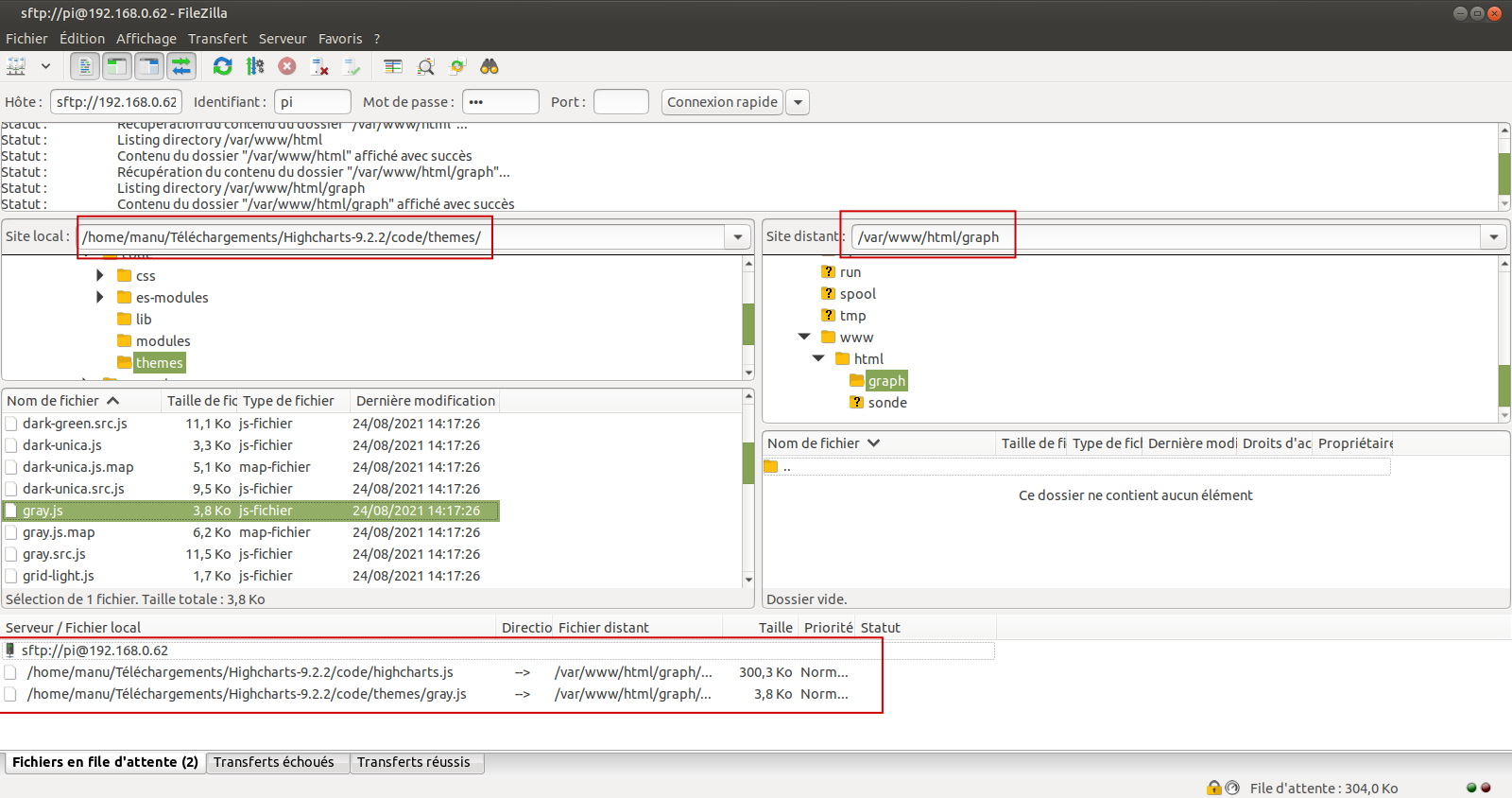
Task: Process the transfer queue
Action: [x=255, y=66]
